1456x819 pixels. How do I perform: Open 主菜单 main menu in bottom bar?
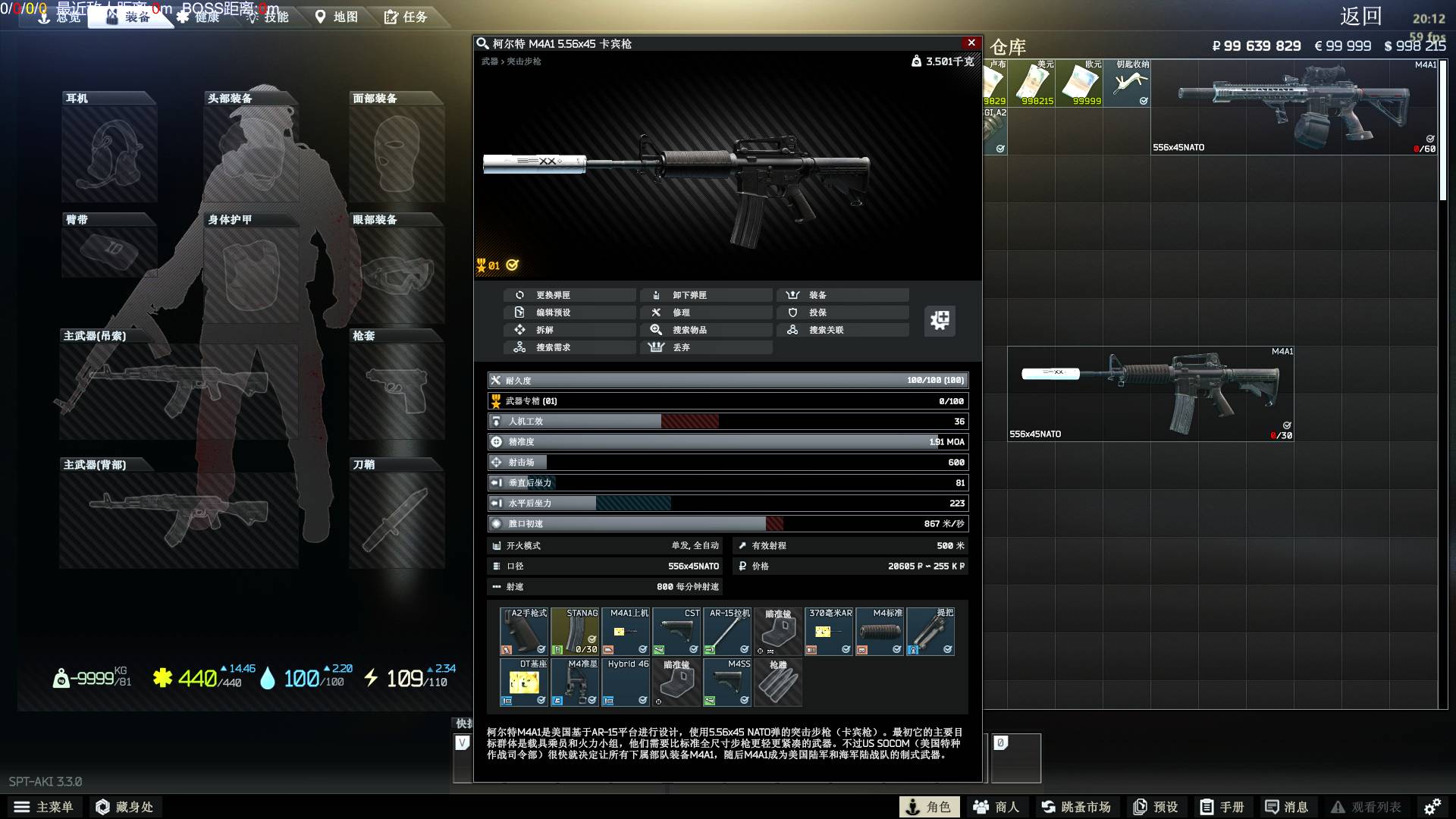coord(44,807)
